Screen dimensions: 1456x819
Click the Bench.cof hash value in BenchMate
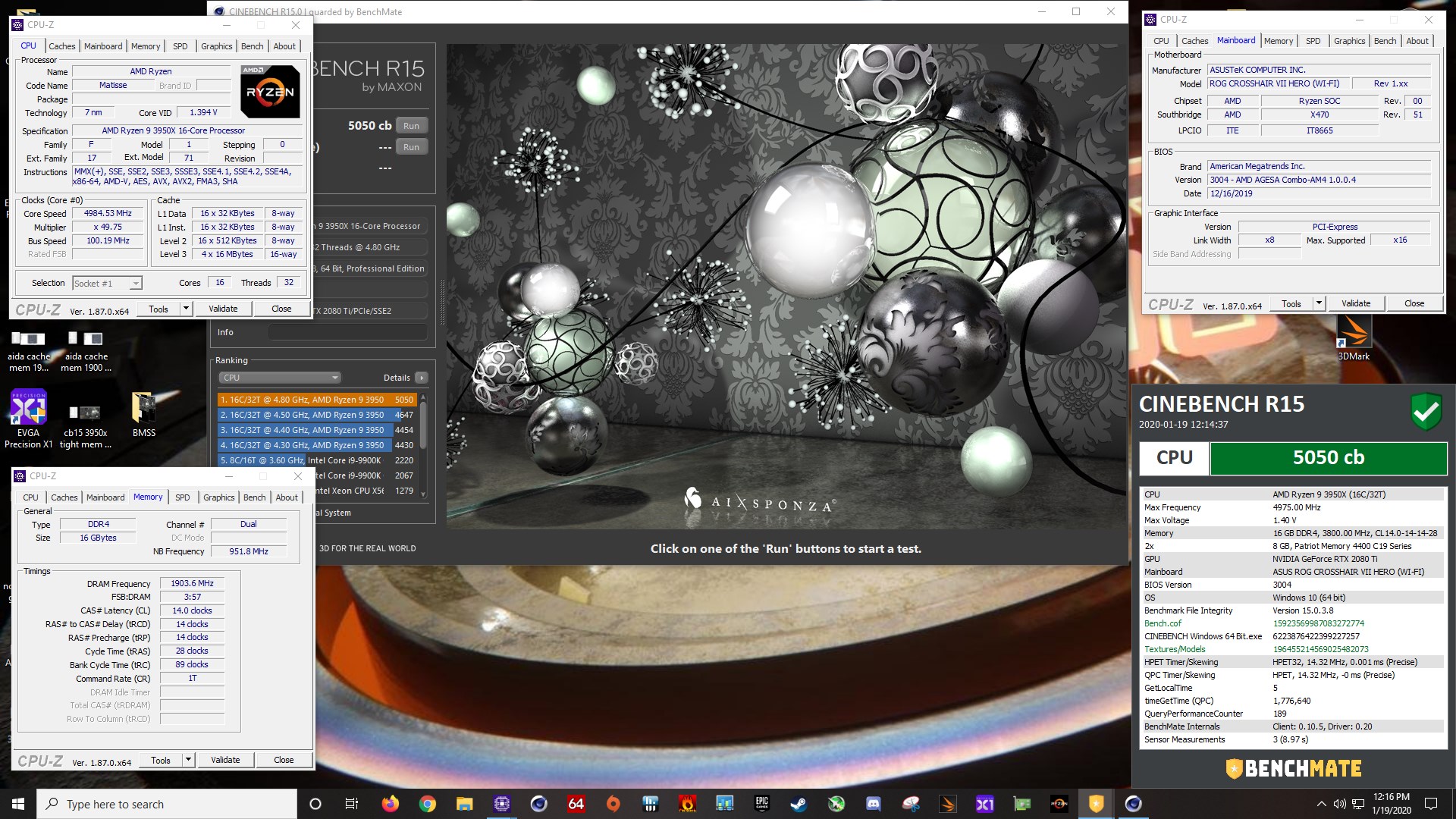1318,623
